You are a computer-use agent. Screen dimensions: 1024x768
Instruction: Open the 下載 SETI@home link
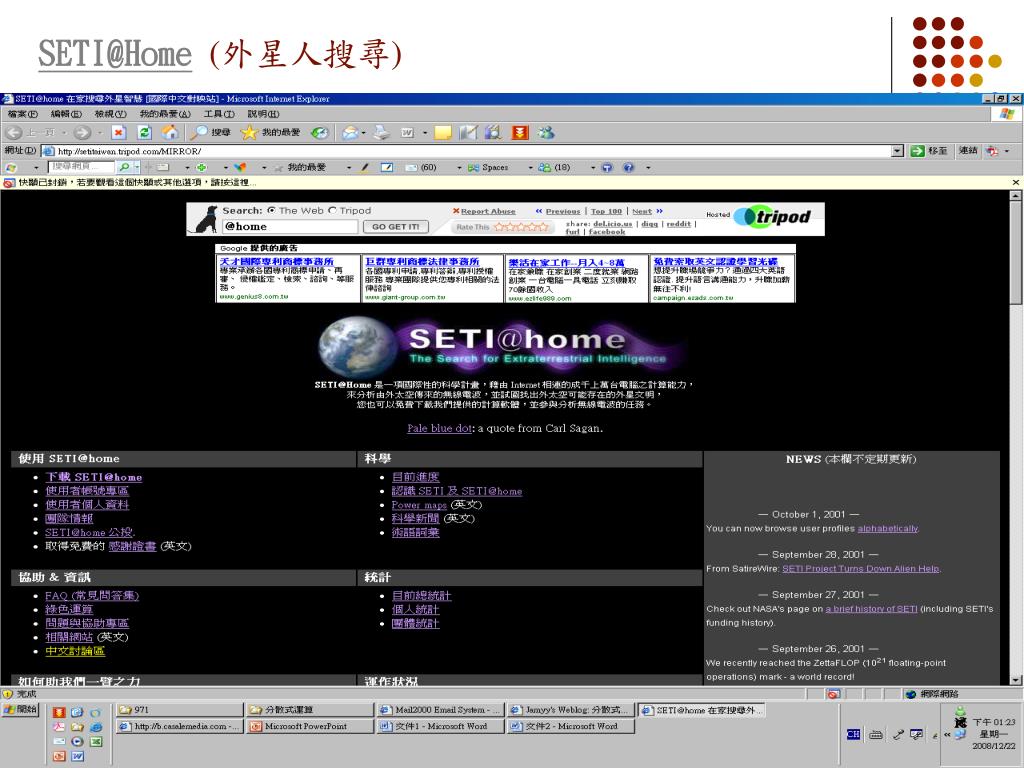[x=93, y=477]
